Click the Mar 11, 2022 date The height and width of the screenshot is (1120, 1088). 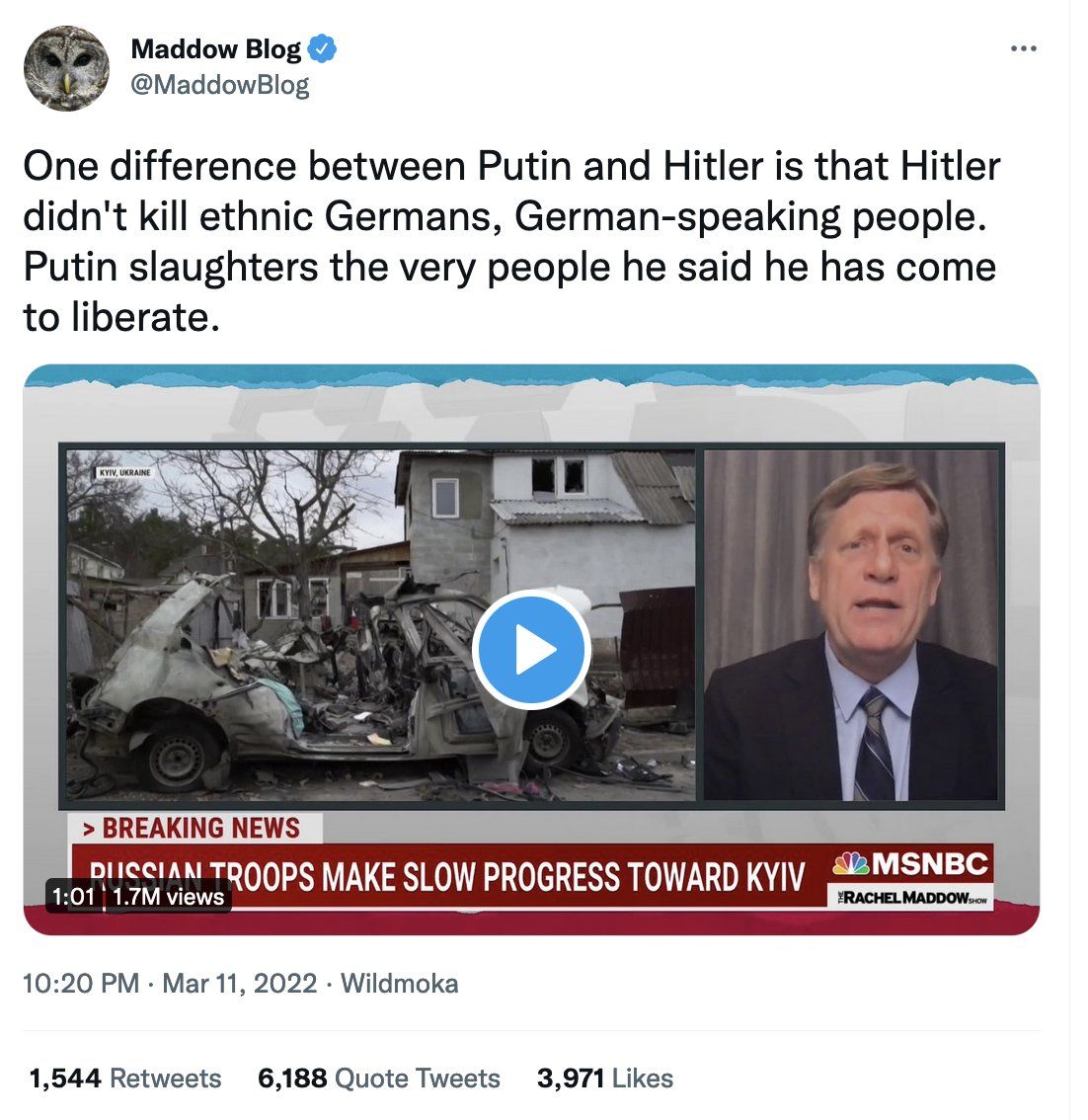(239, 983)
